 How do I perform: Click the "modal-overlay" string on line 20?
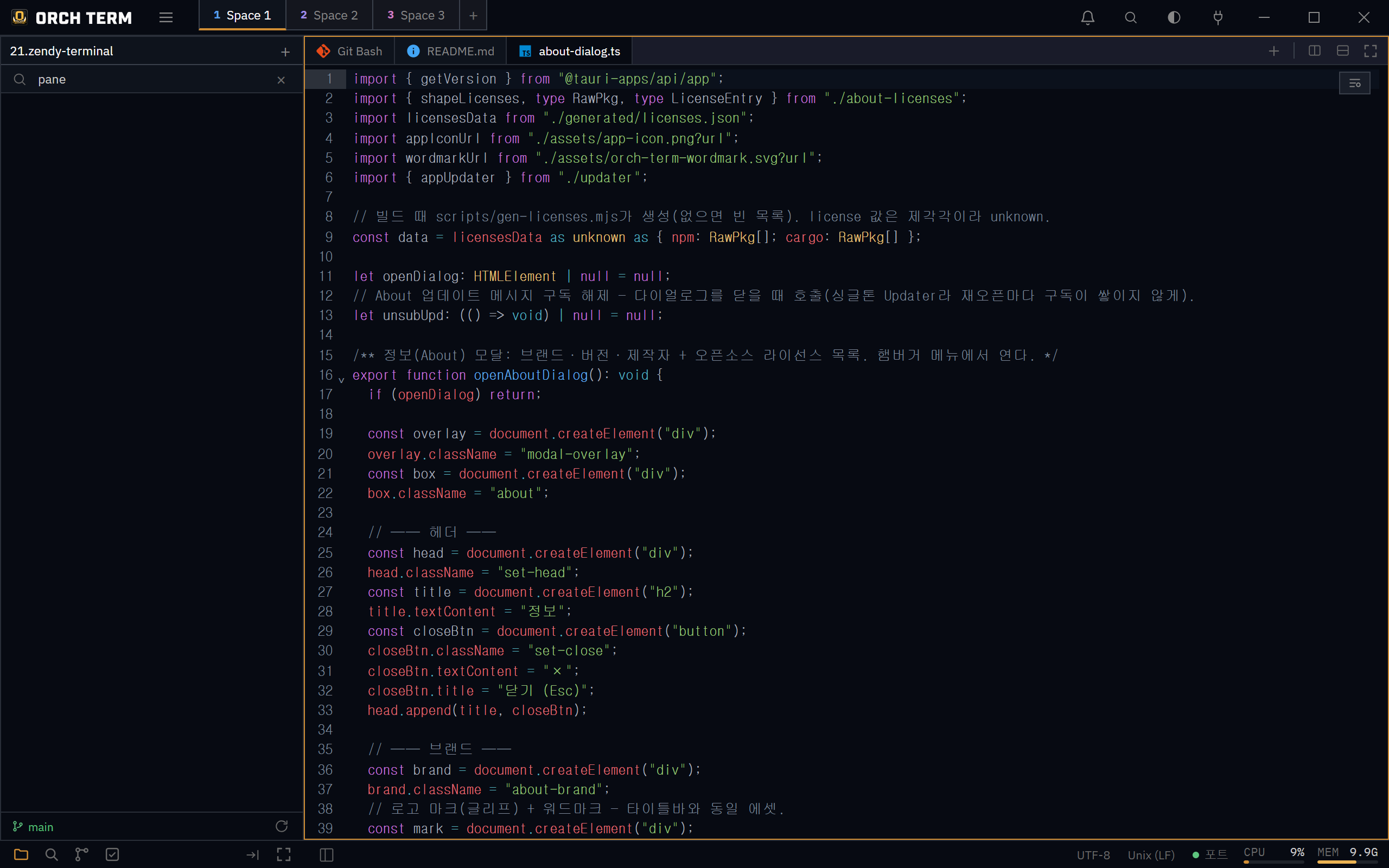tap(576, 454)
